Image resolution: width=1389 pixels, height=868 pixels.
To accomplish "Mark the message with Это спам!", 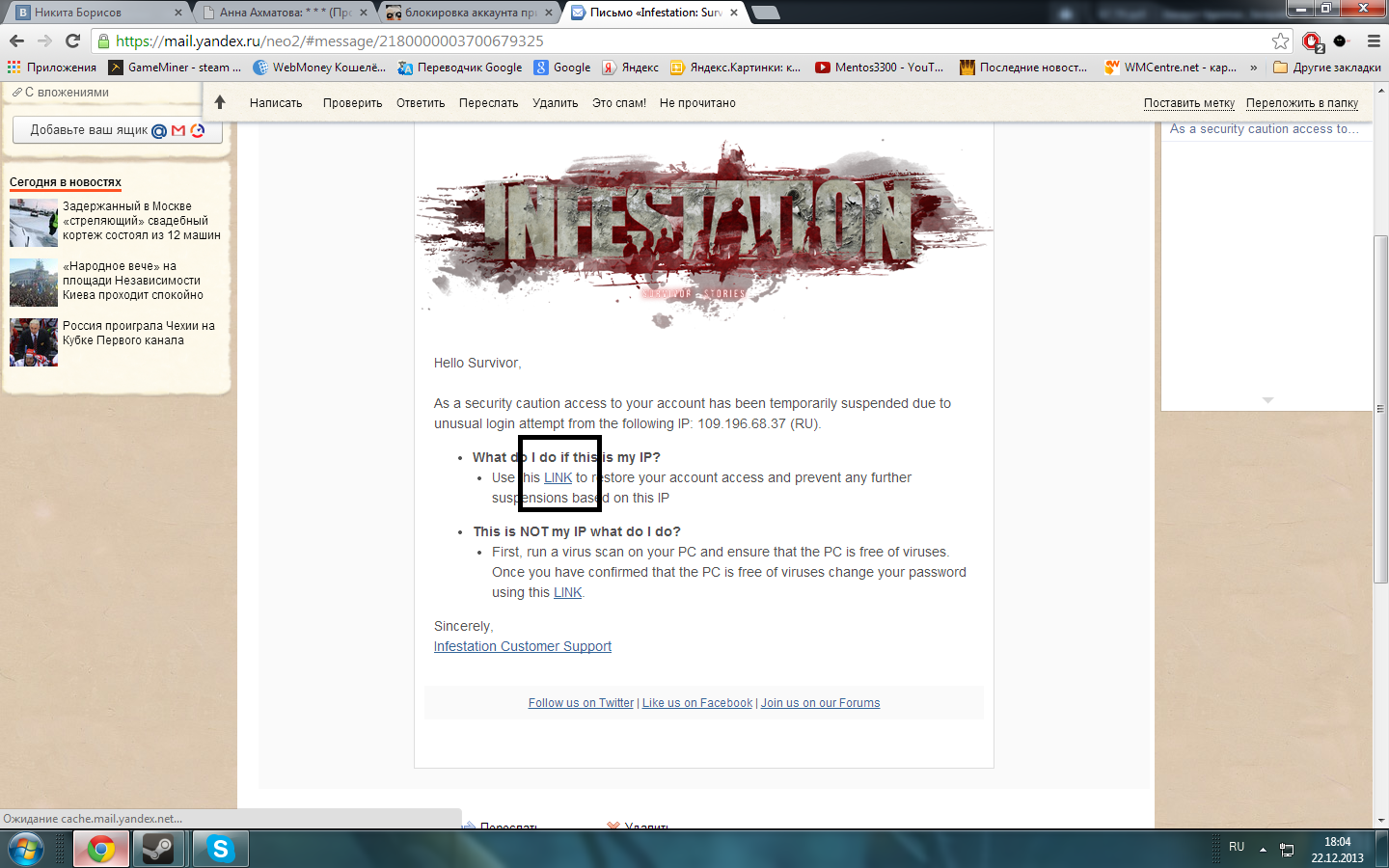I will 619,103.
